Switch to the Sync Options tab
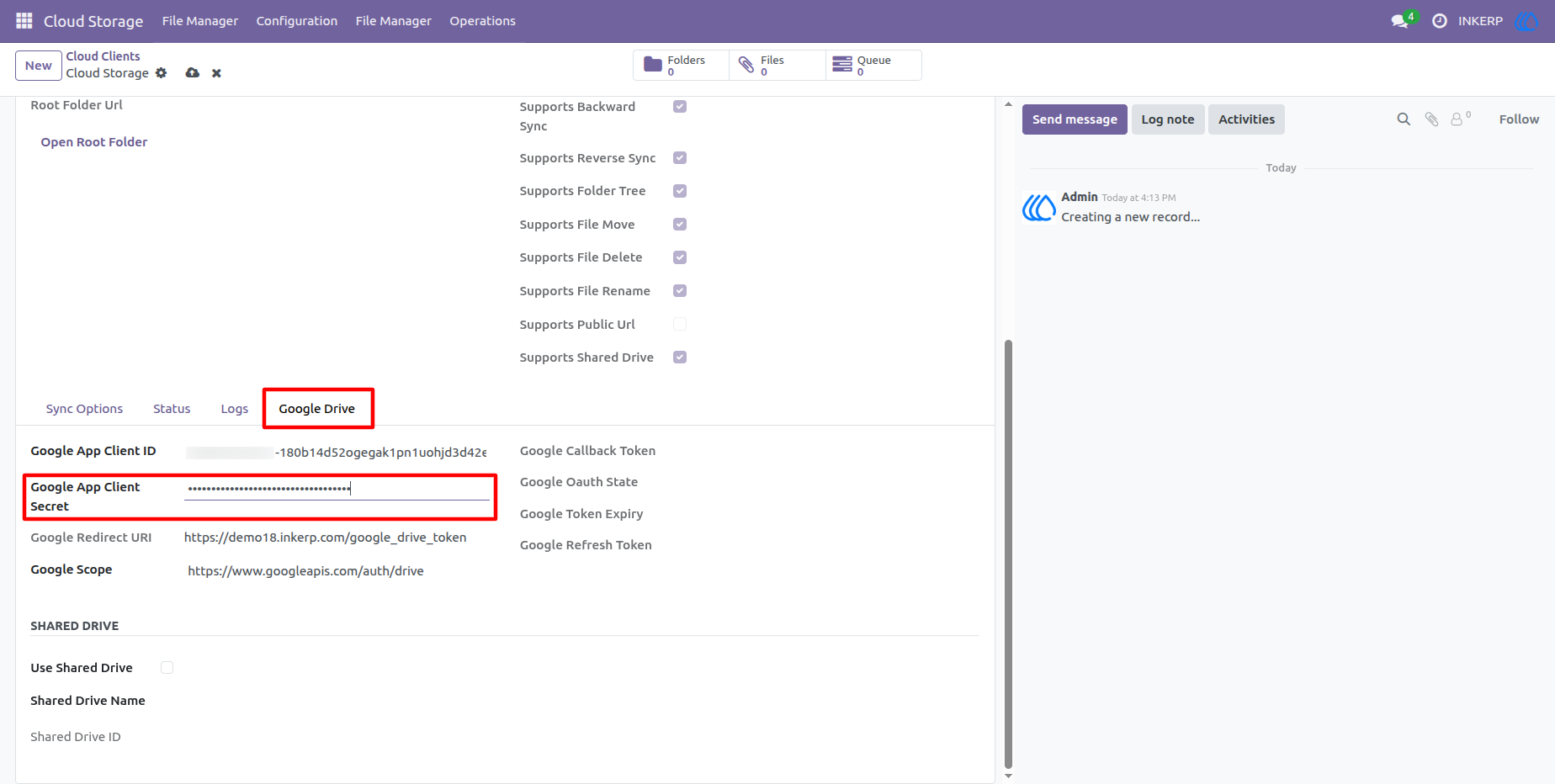 [84, 409]
